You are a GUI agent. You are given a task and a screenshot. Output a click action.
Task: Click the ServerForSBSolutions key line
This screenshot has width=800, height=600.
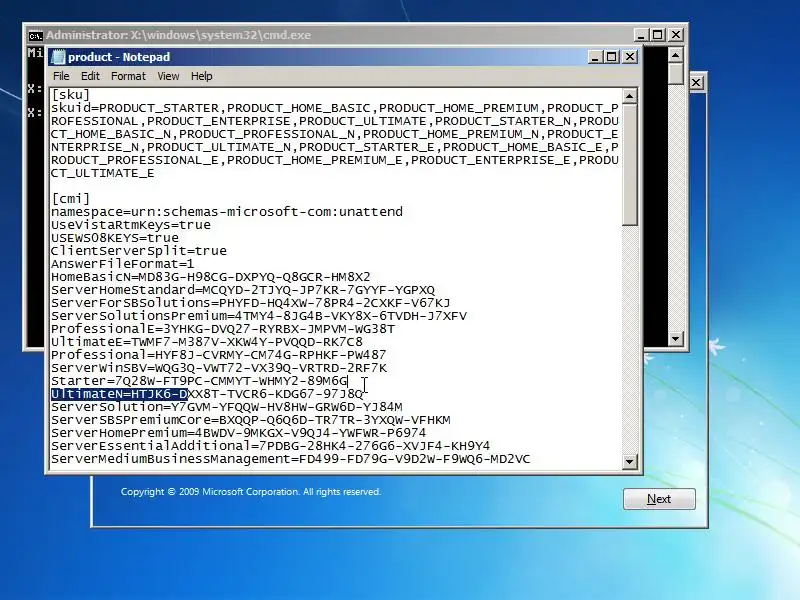pyautogui.click(x=251, y=303)
